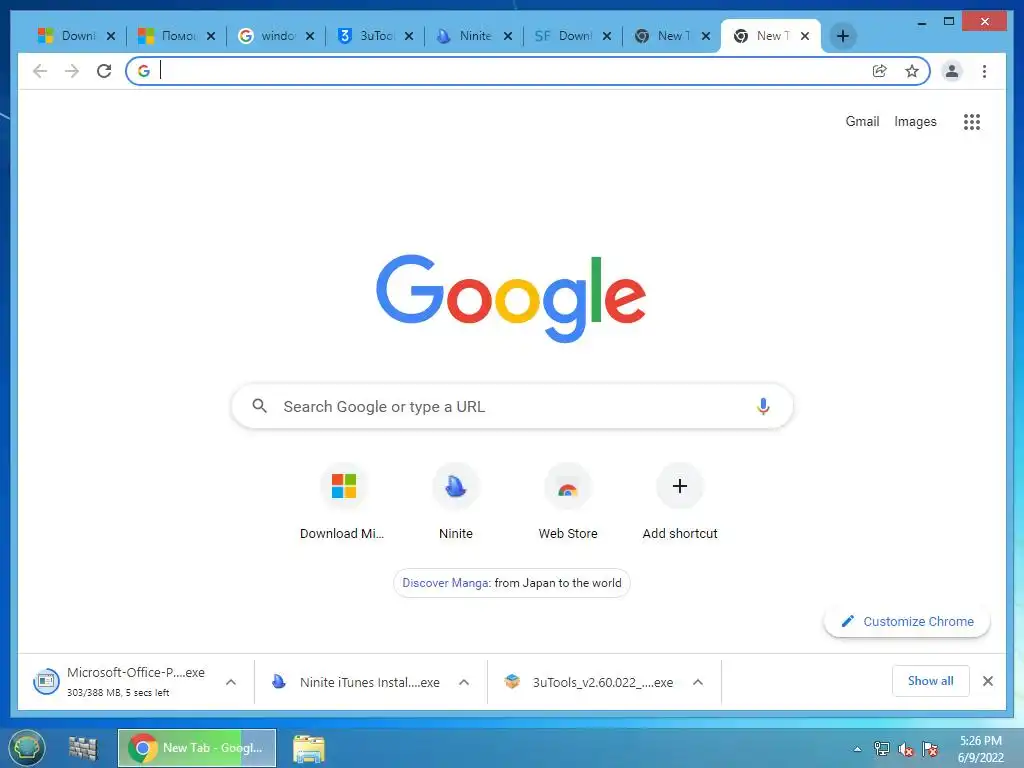
Task: Reload the current page
Action: 104,71
